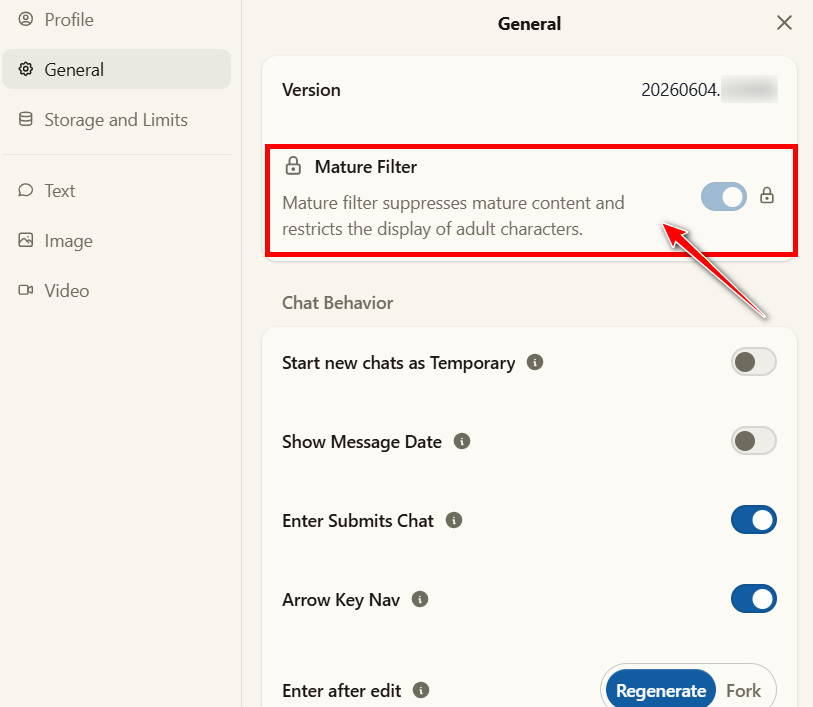The height and width of the screenshot is (707, 813).
Task: Click the Arrow Key Nav label
Action: pos(341,600)
